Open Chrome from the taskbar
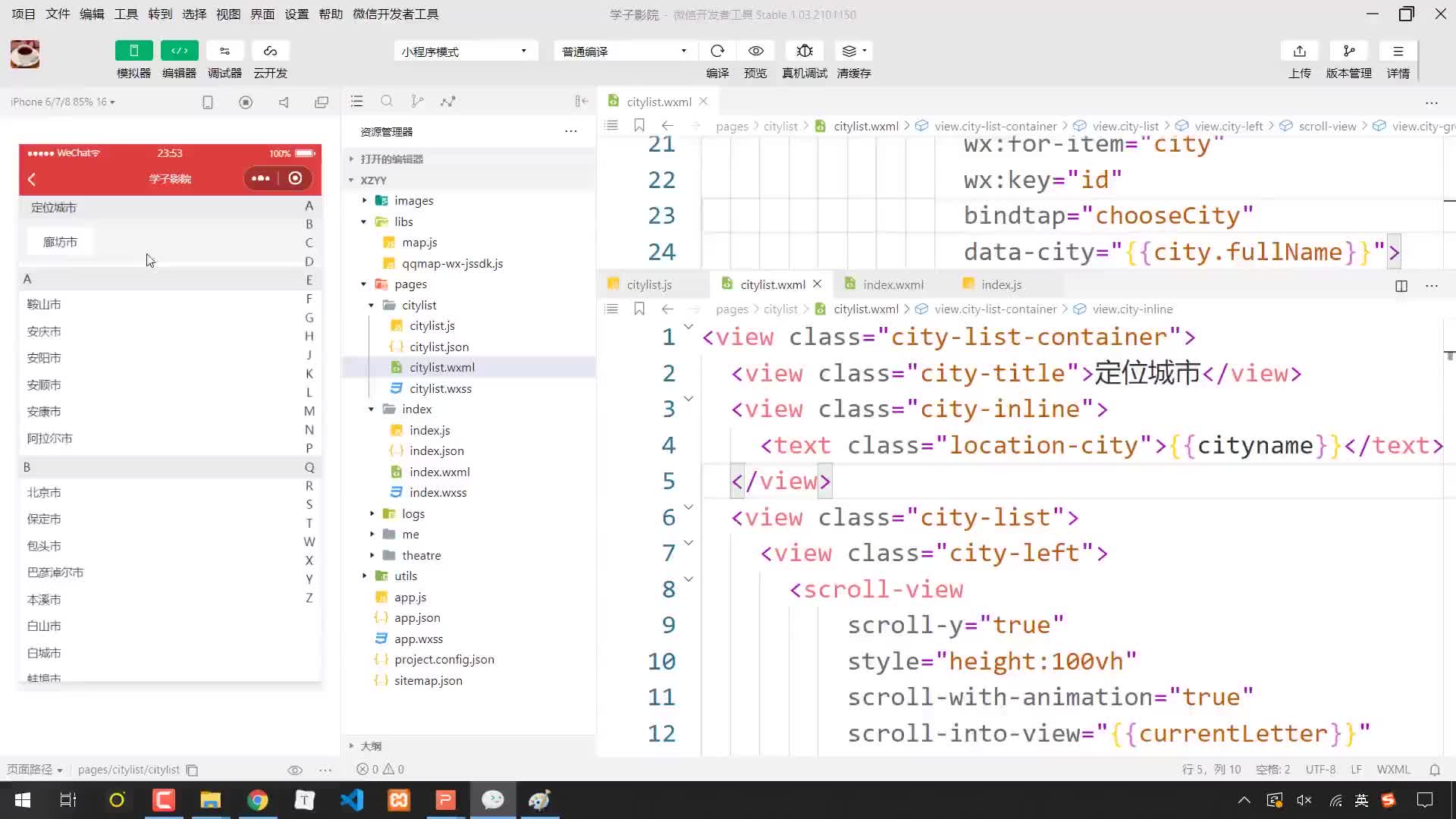 point(258,800)
